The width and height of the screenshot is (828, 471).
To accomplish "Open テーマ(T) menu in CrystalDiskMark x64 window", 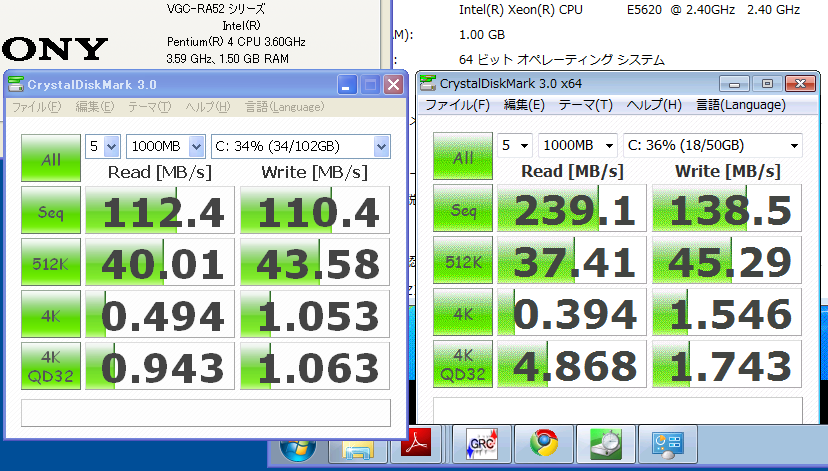I will click(x=586, y=105).
